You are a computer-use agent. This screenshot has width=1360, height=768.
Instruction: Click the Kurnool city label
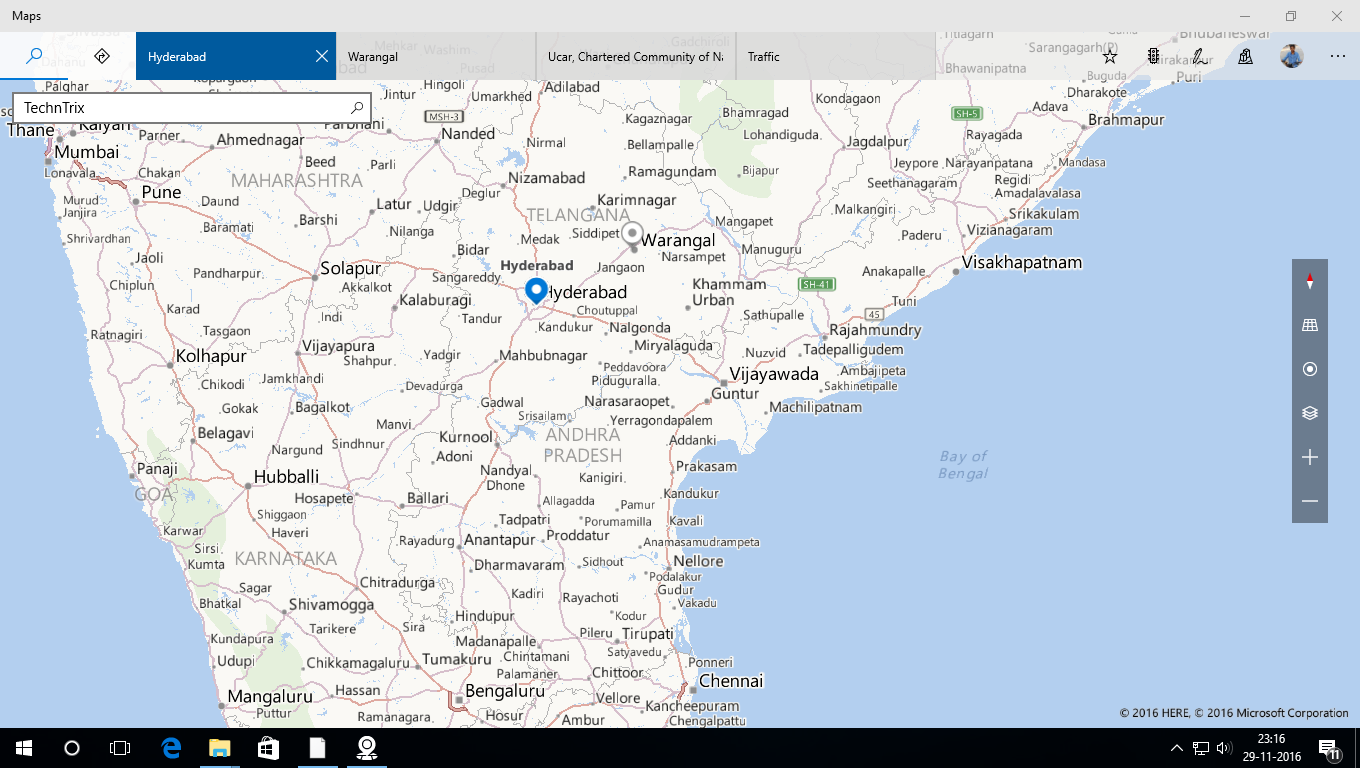pos(466,437)
